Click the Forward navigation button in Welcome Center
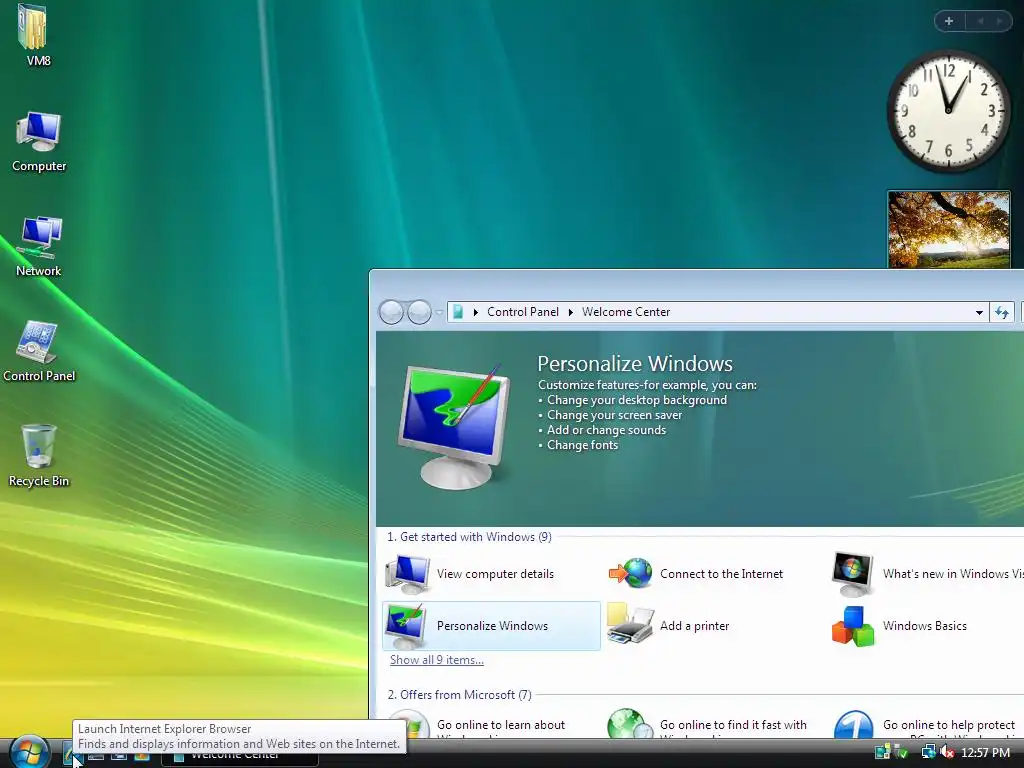The image size is (1024, 768). tap(419, 312)
